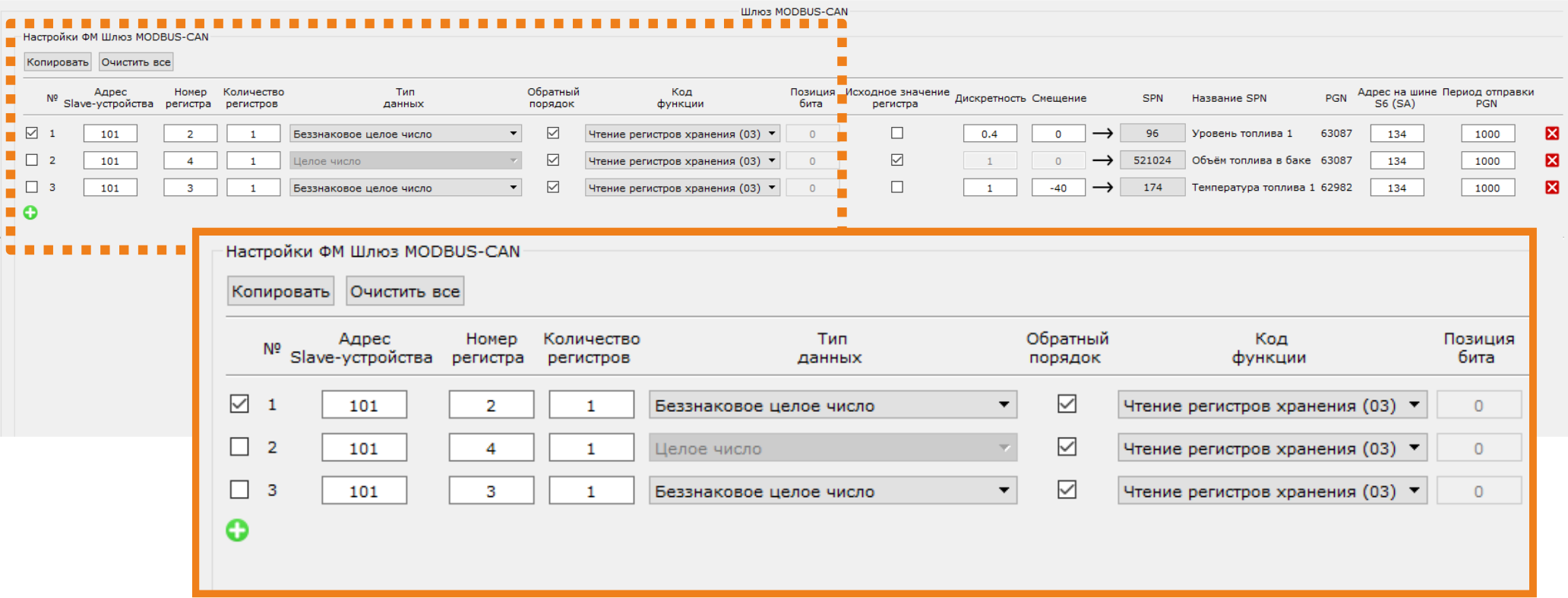The image size is (1568, 598).
Task: Click red X beside "Температура топлива 1" row
Action: tap(1551, 188)
